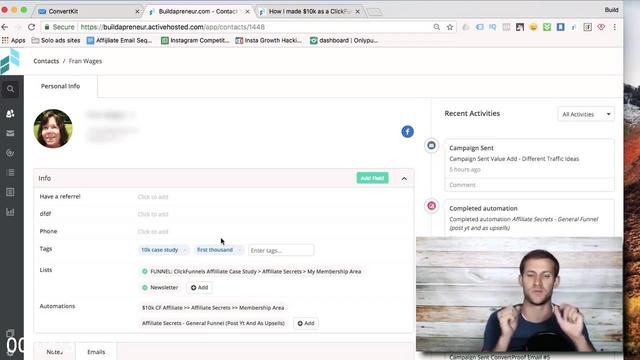Viewport: 640px width, 360px height.
Task: Click the ActiveCampaign logo
Action: pyautogui.click(x=10, y=61)
